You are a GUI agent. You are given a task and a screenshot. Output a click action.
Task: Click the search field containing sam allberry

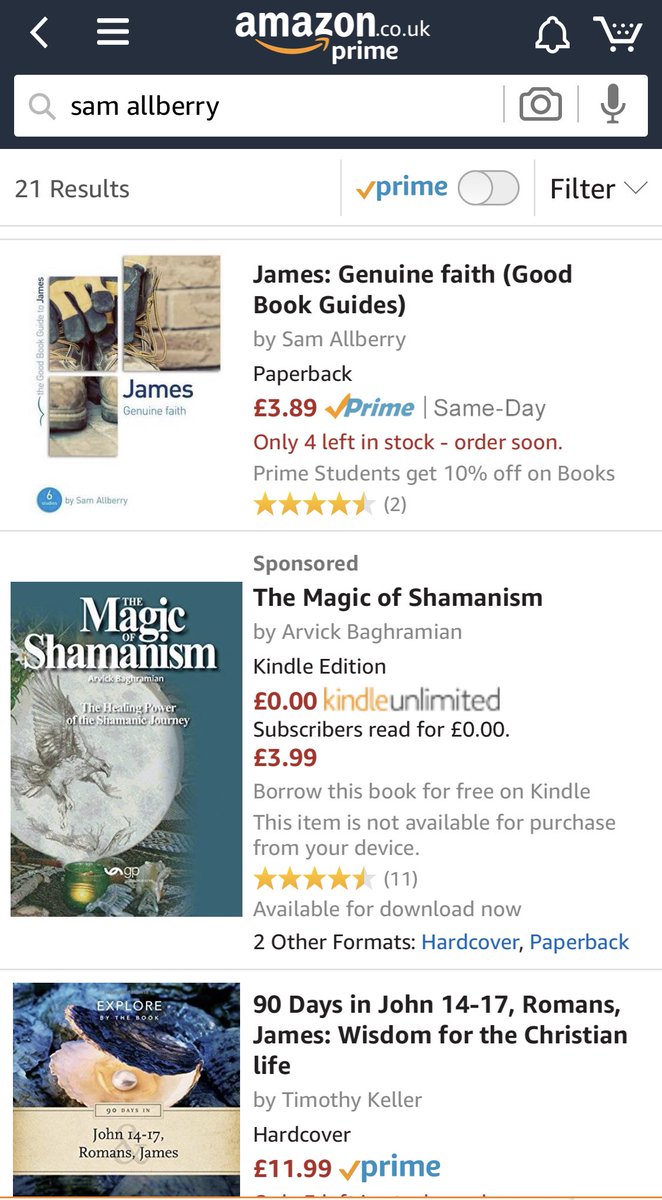(258, 105)
